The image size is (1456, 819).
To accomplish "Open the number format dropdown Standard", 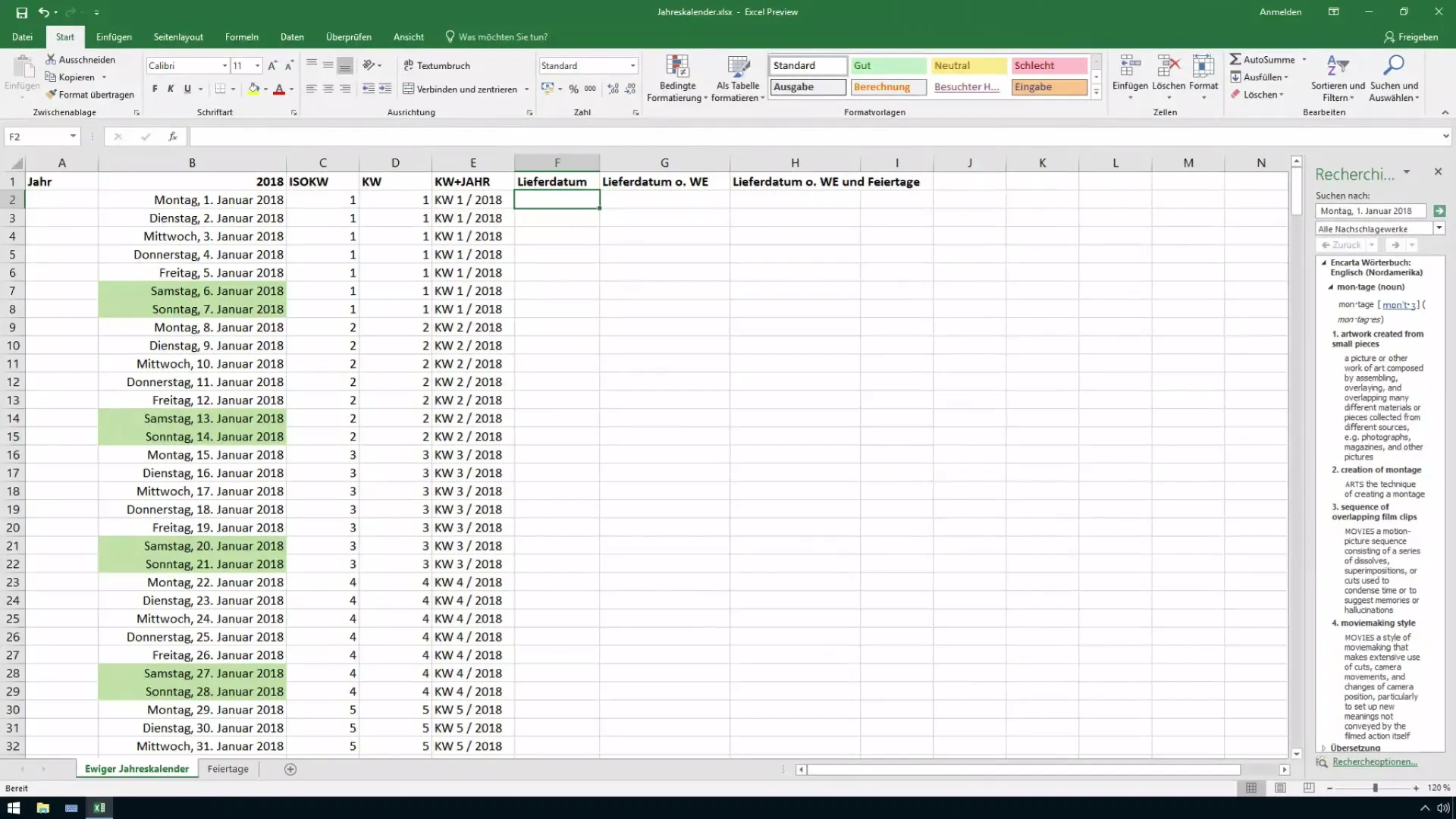I will coord(633,66).
